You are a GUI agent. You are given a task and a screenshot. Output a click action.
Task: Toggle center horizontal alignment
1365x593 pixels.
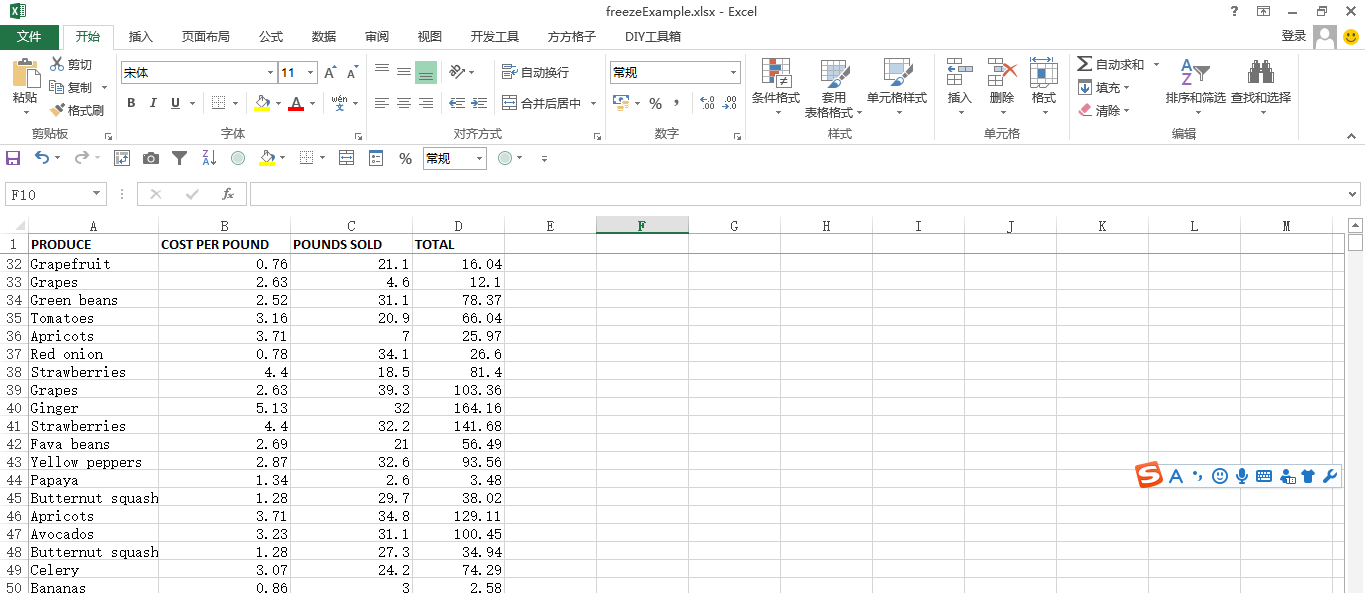(404, 103)
